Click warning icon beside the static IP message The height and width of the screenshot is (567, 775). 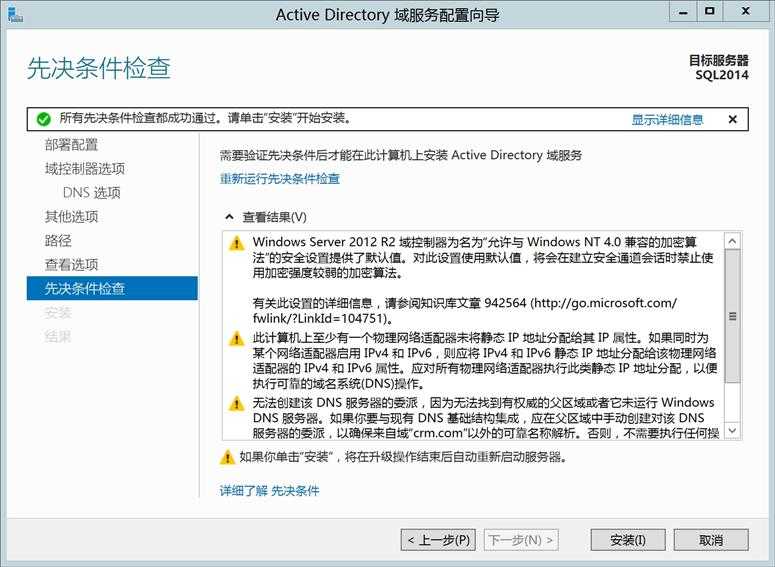point(237,339)
